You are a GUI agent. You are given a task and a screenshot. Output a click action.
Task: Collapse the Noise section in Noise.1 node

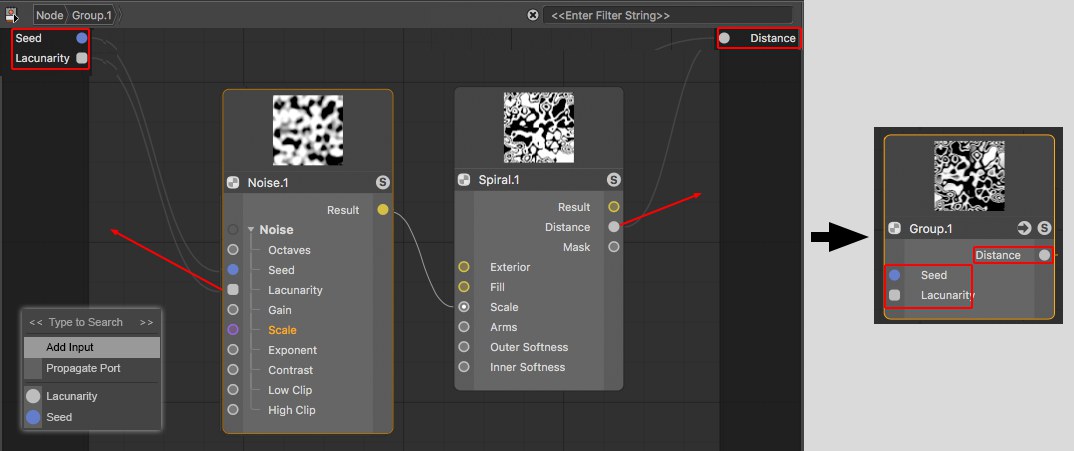[x=251, y=230]
